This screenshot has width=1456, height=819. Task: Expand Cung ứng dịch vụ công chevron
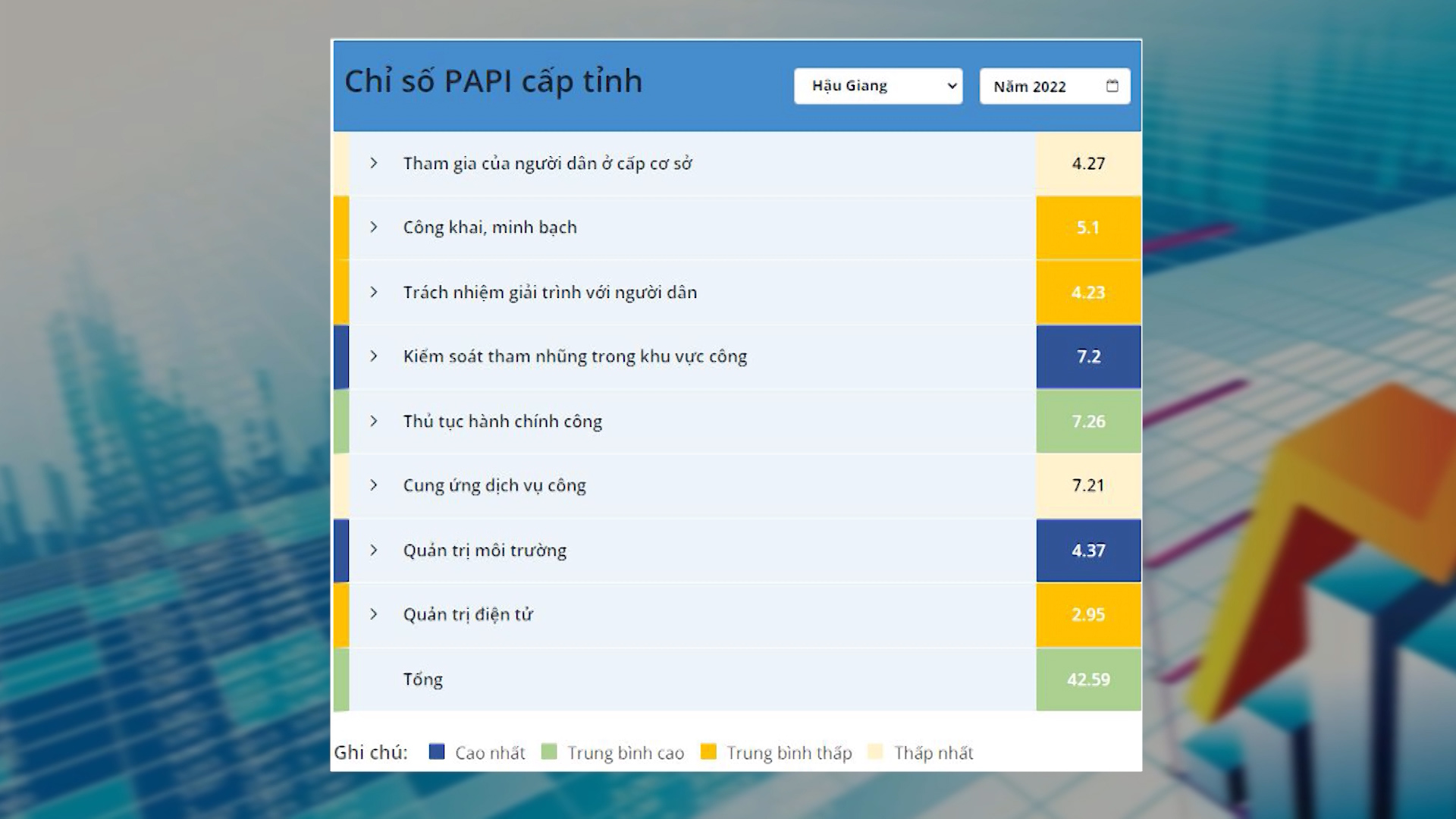[x=373, y=485]
